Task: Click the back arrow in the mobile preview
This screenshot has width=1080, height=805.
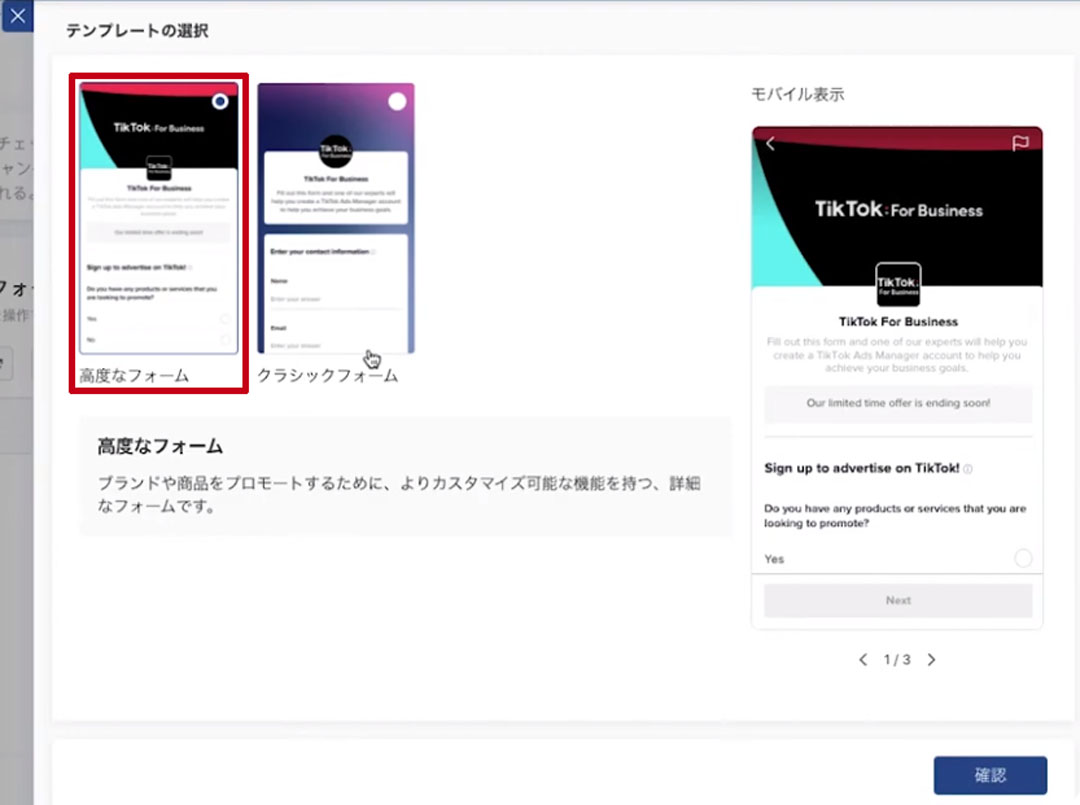Action: pyautogui.click(x=770, y=144)
